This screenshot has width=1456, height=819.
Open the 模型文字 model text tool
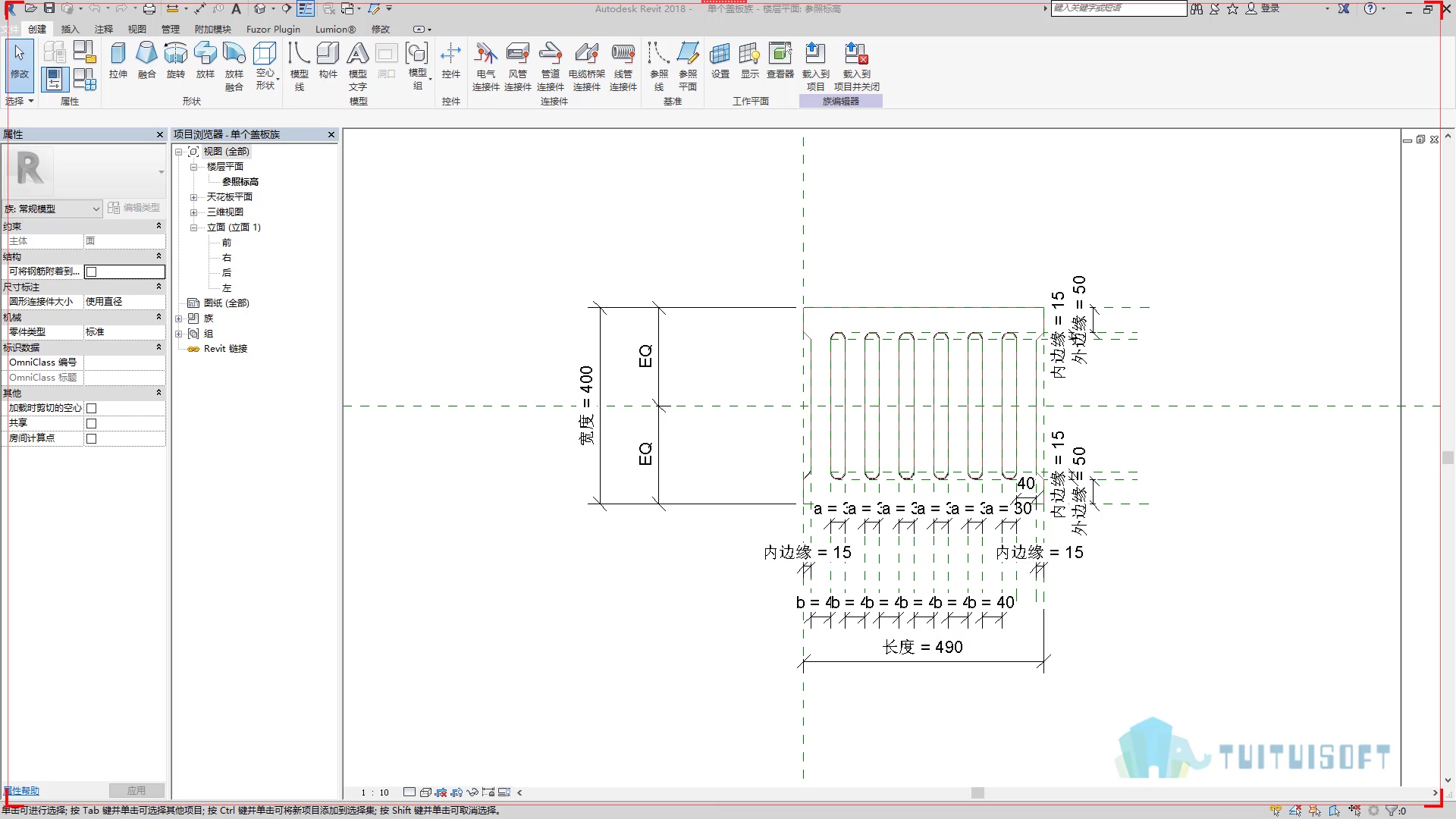coord(358,67)
